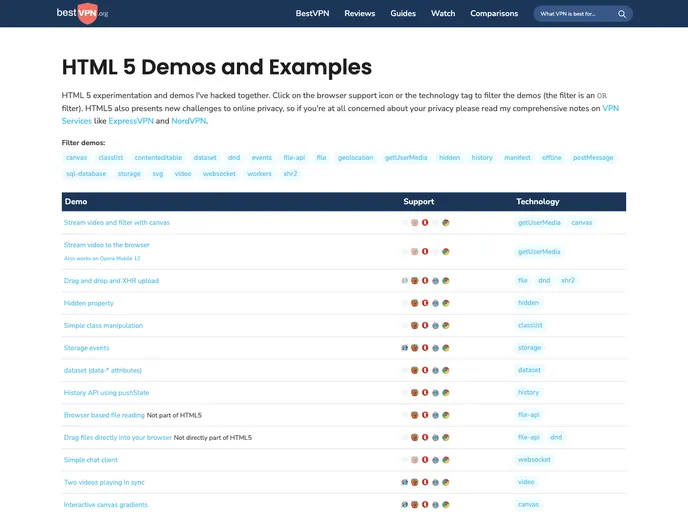Open the Comparisons nav menu item

(x=494, y=14)
